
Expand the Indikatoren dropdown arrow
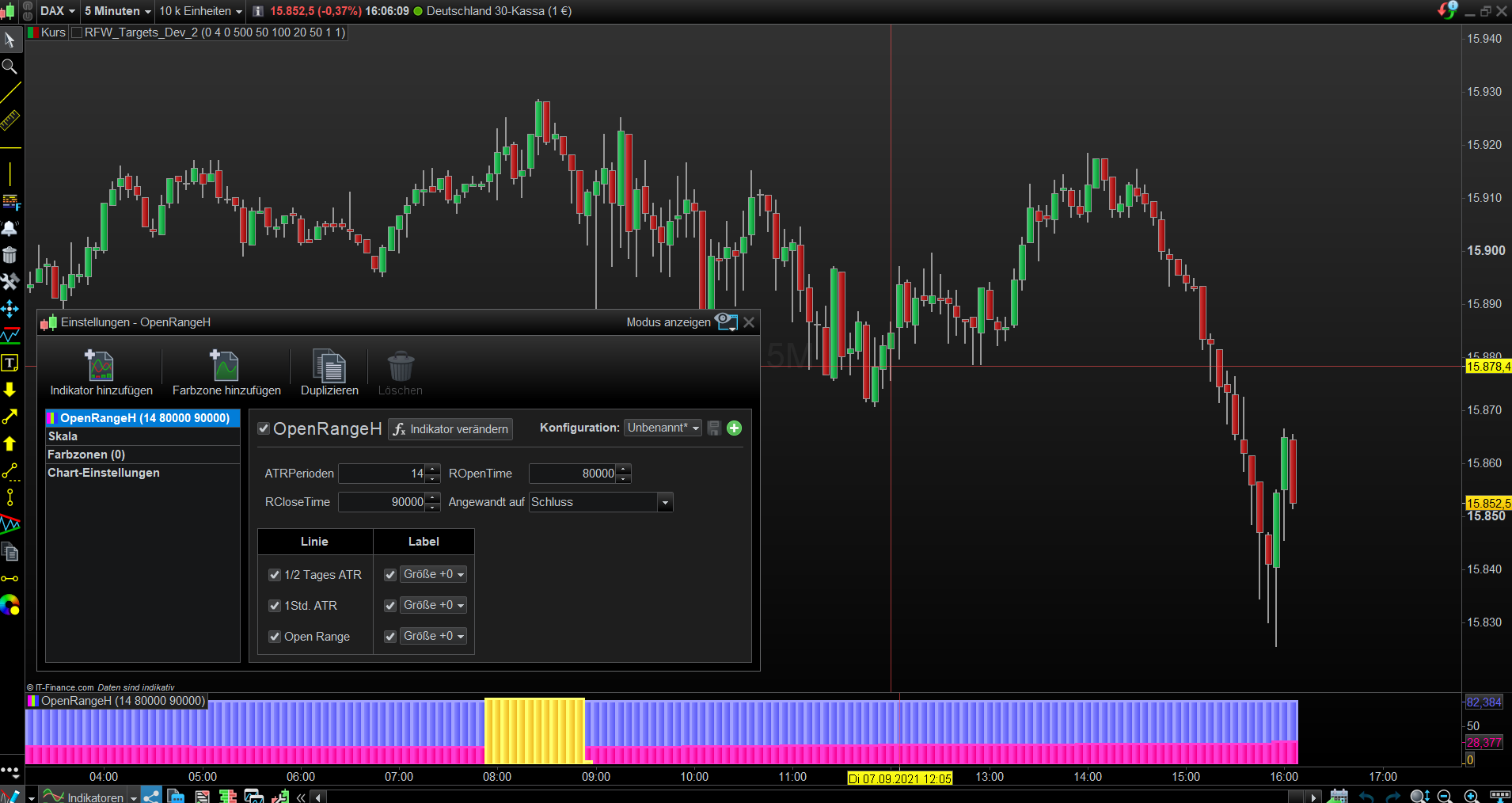point(134,797)
